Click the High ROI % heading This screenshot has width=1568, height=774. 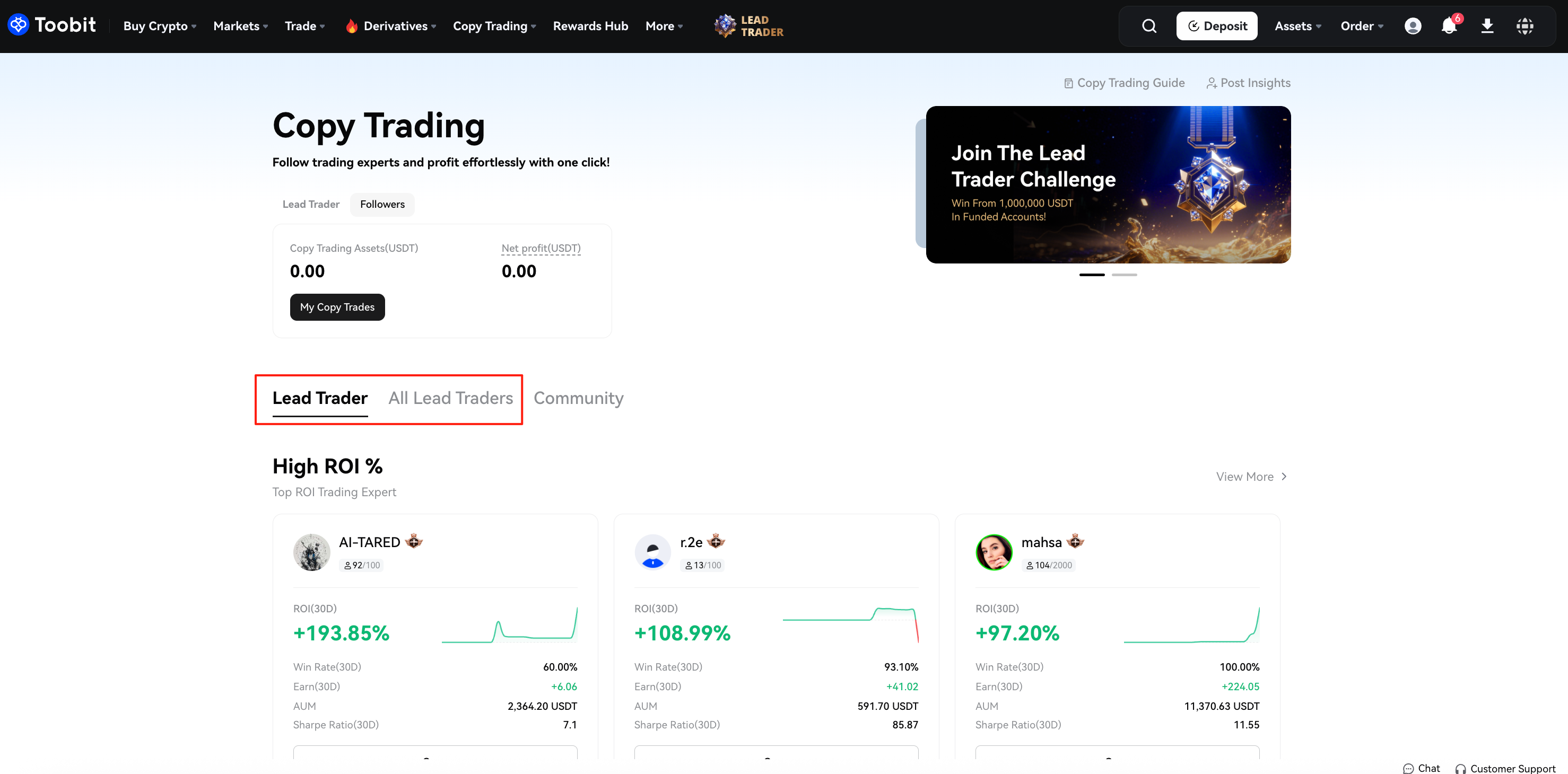point(327,466)
